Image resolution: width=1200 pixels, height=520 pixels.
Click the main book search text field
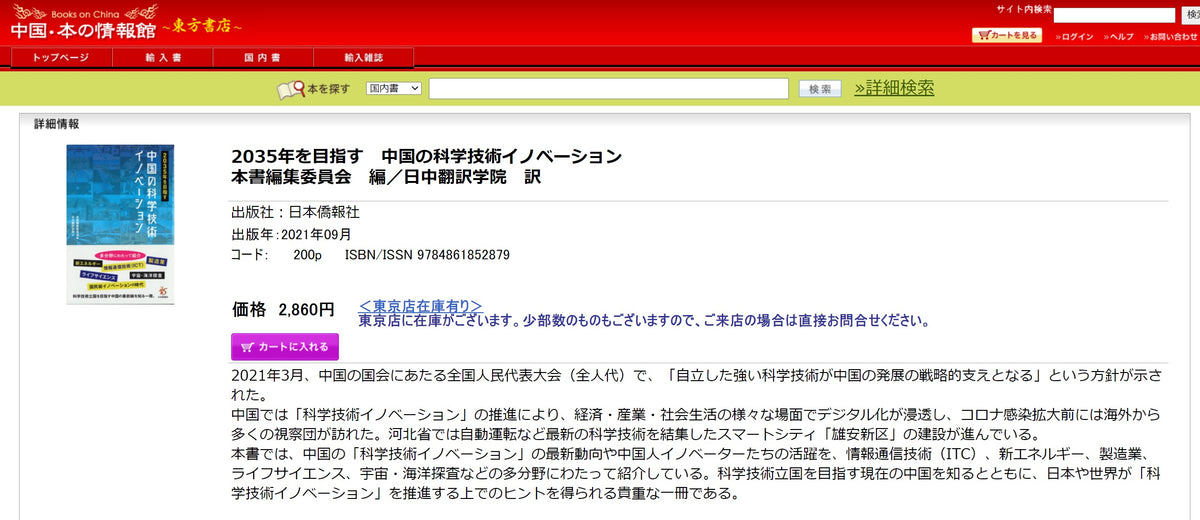[608, 89]
